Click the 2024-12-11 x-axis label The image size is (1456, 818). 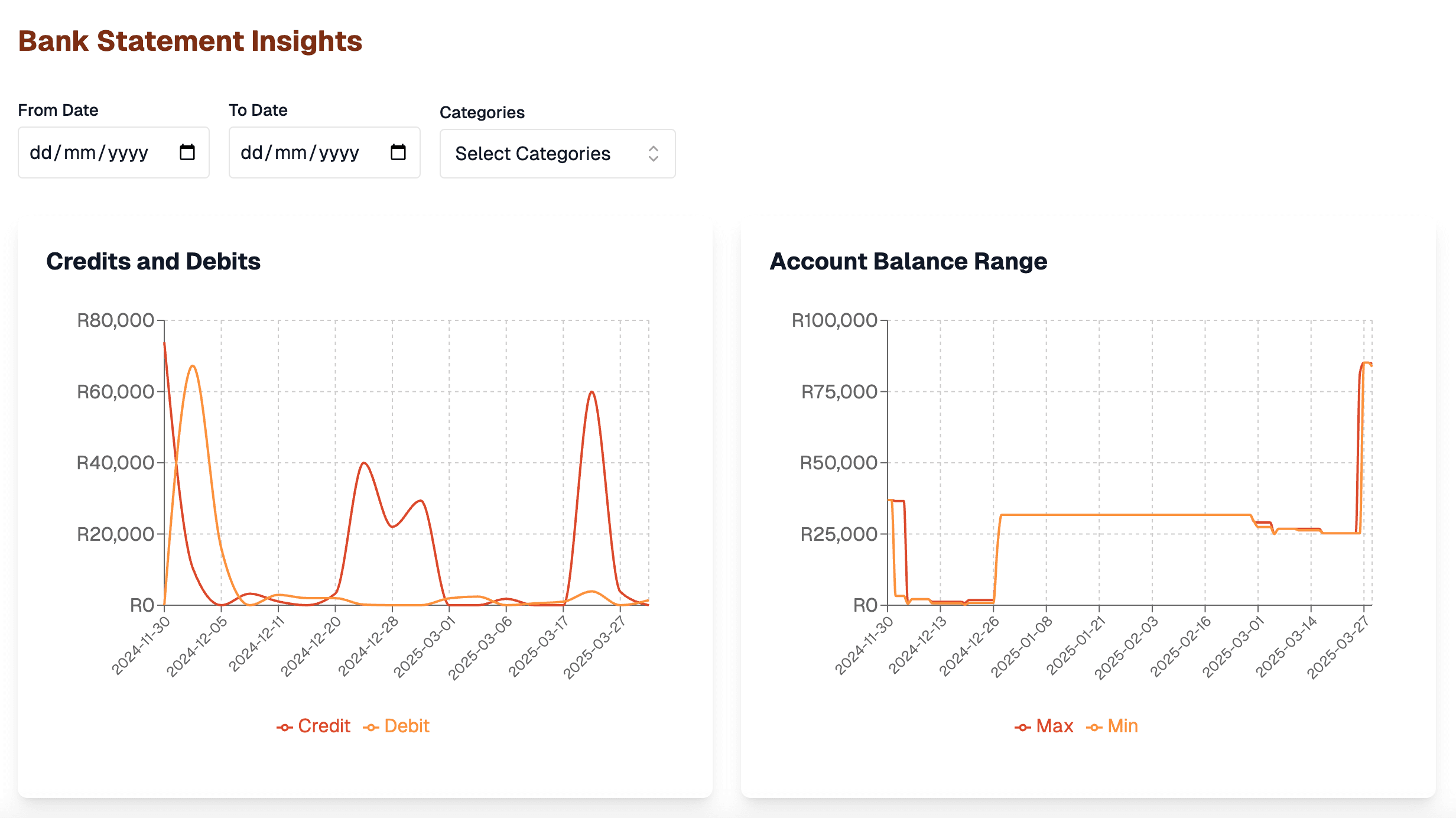tap(256, 644)
